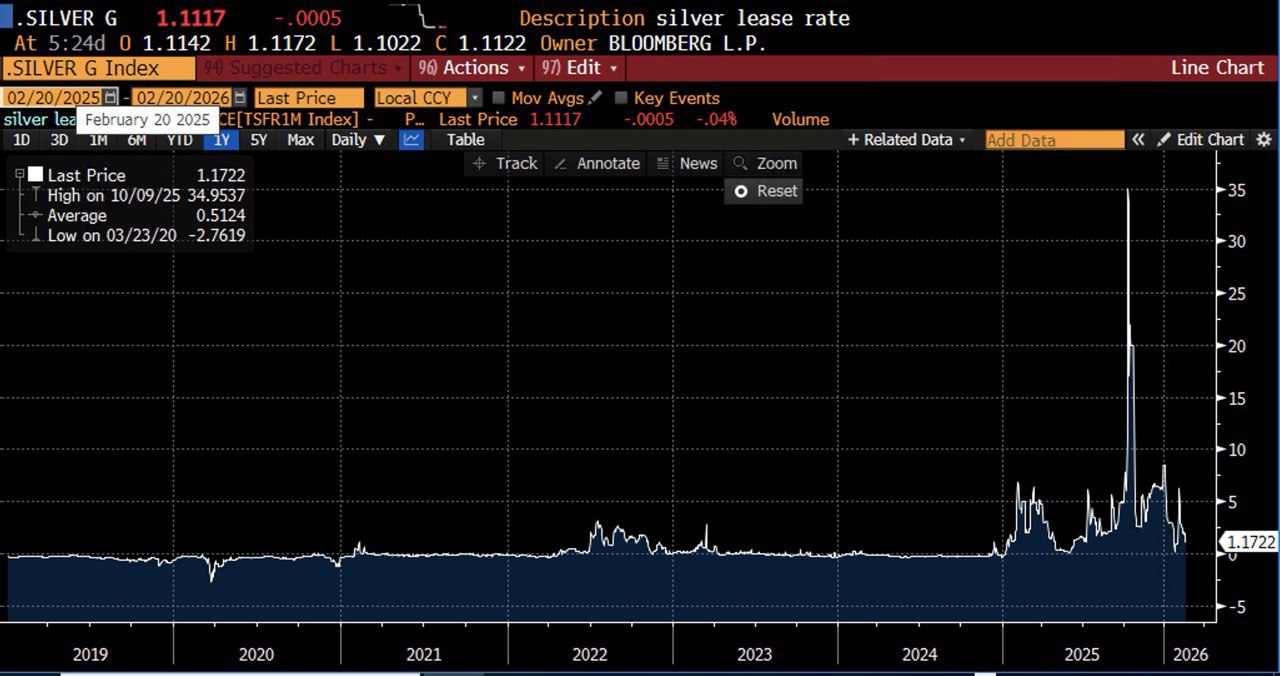Collapse the legend box toggle
This screenshot has width=1280, height=676.
(x=19, y=174)
